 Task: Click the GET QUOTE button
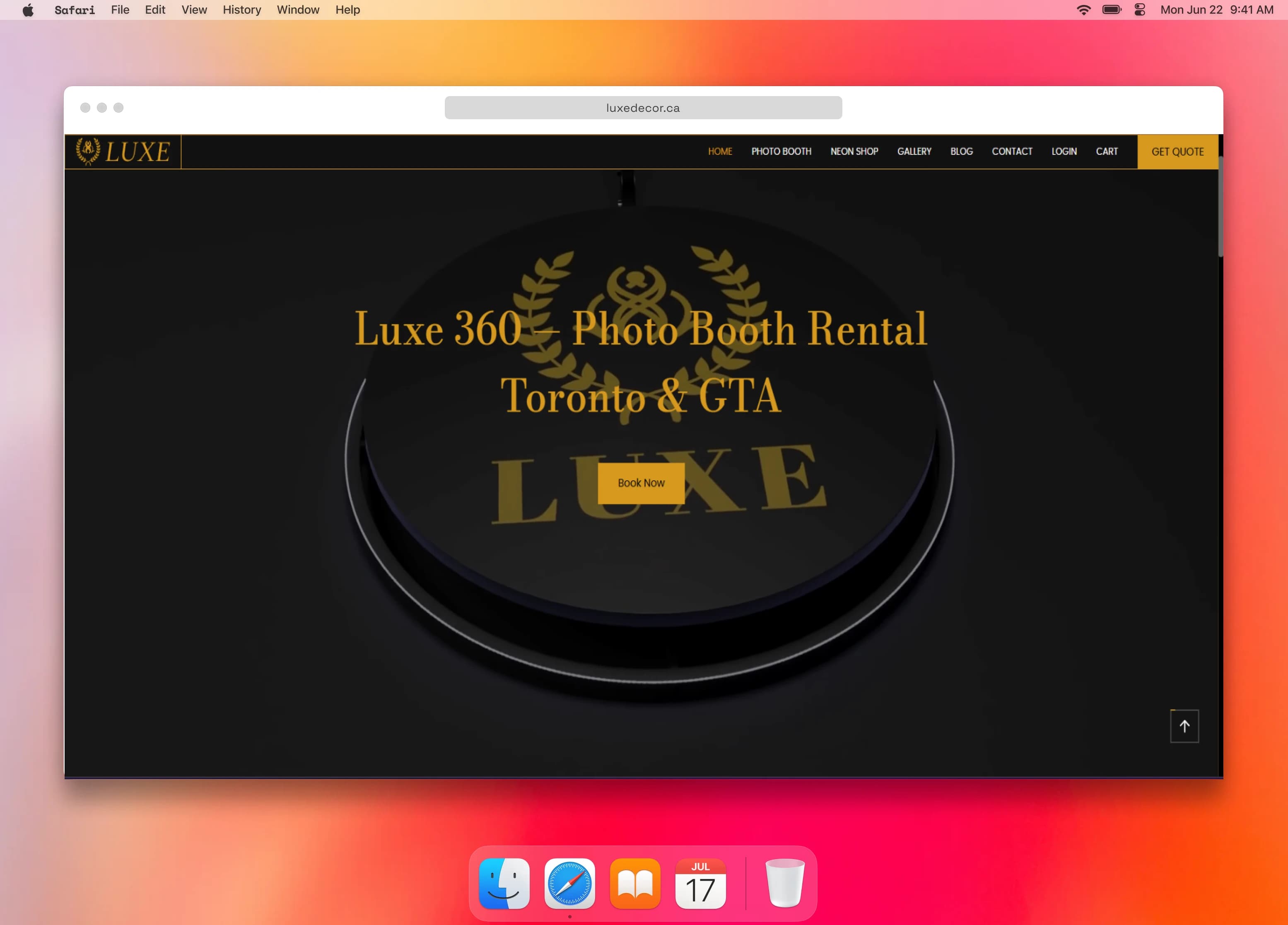point(1177,152)
